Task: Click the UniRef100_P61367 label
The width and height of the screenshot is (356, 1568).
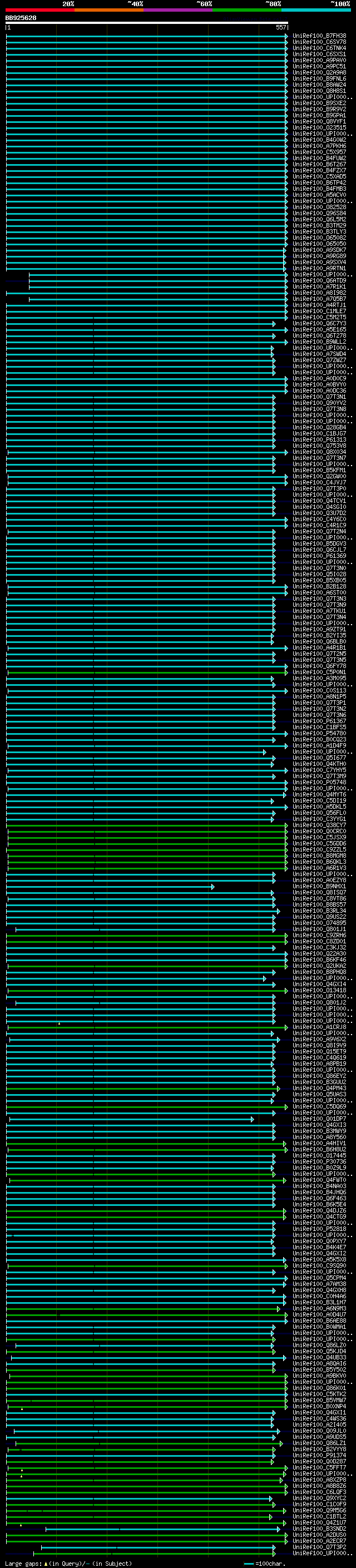Action: 319,721
